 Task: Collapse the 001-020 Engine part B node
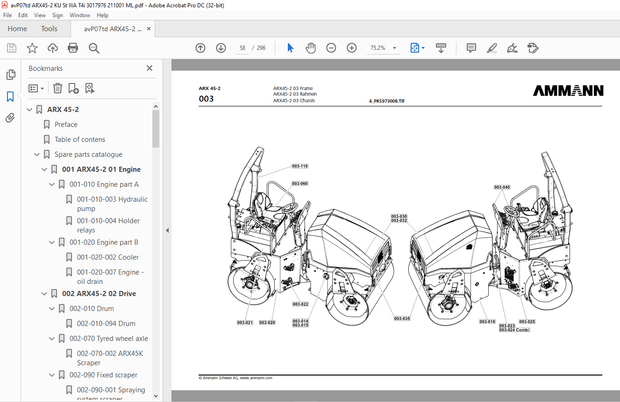[52, 242]
